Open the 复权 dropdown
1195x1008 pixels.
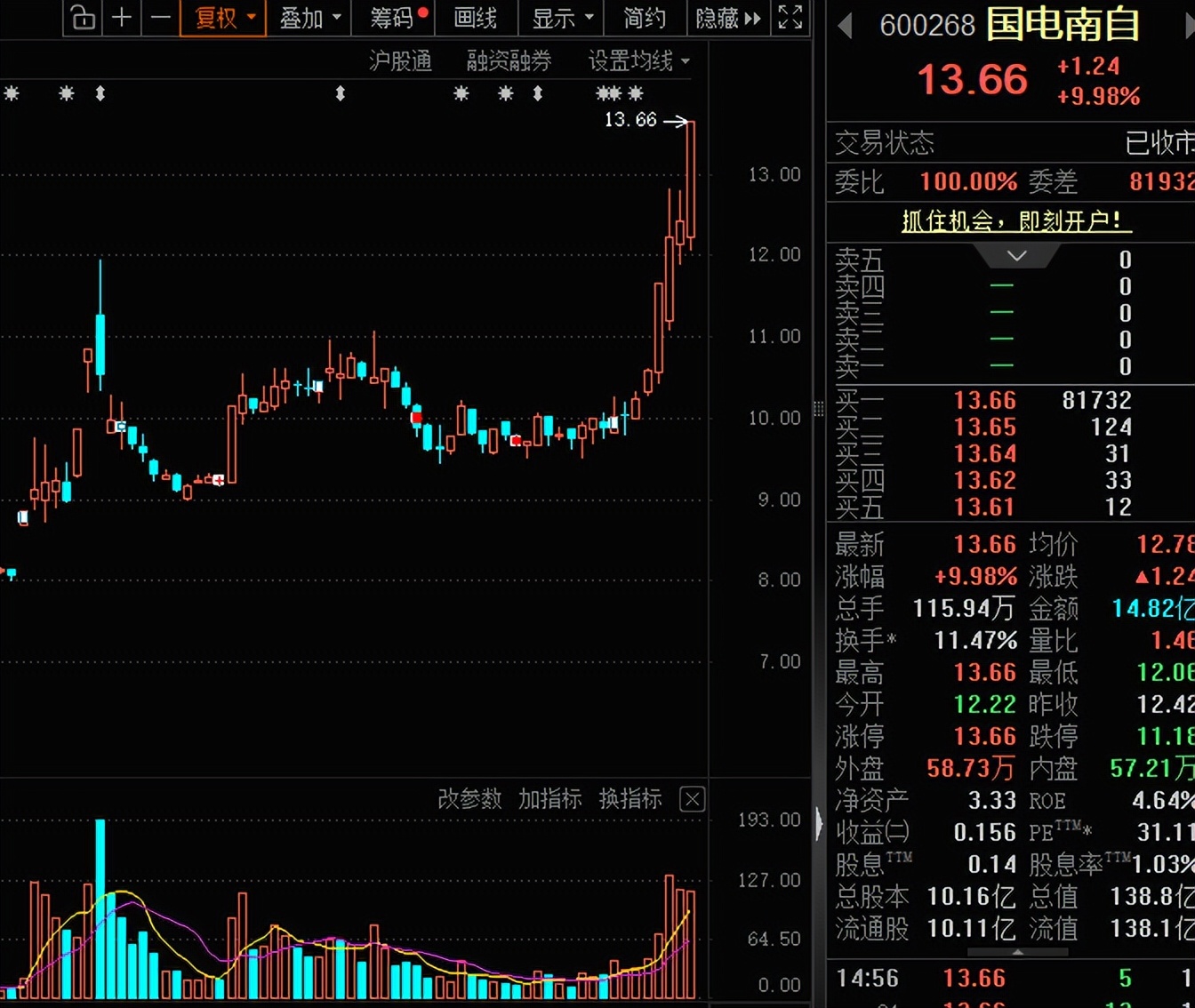pyautogui.click(x=223, y=18)
